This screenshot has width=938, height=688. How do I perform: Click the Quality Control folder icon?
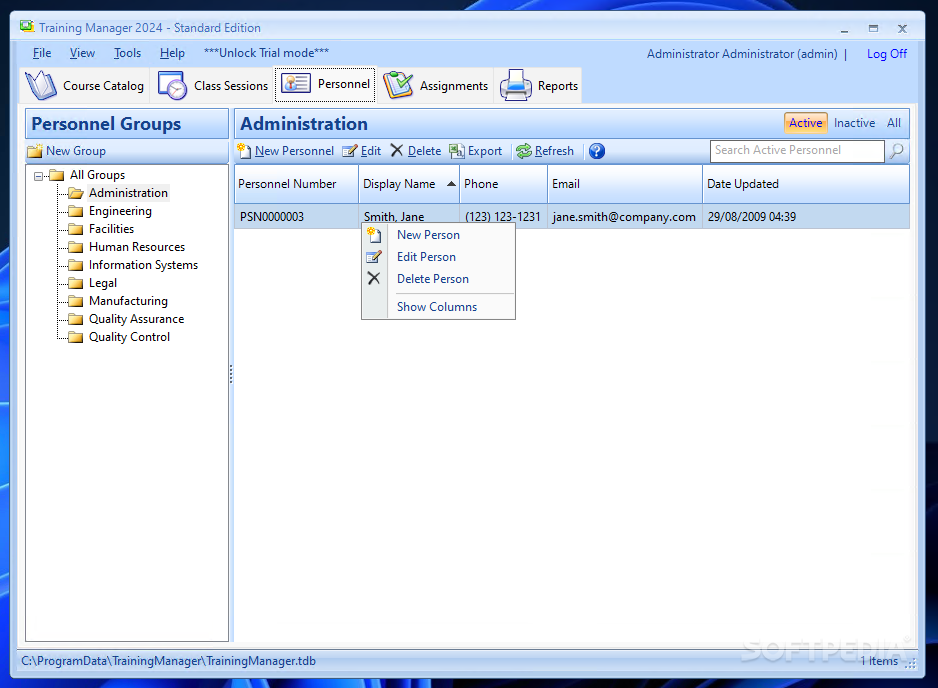tap(75, 337)
